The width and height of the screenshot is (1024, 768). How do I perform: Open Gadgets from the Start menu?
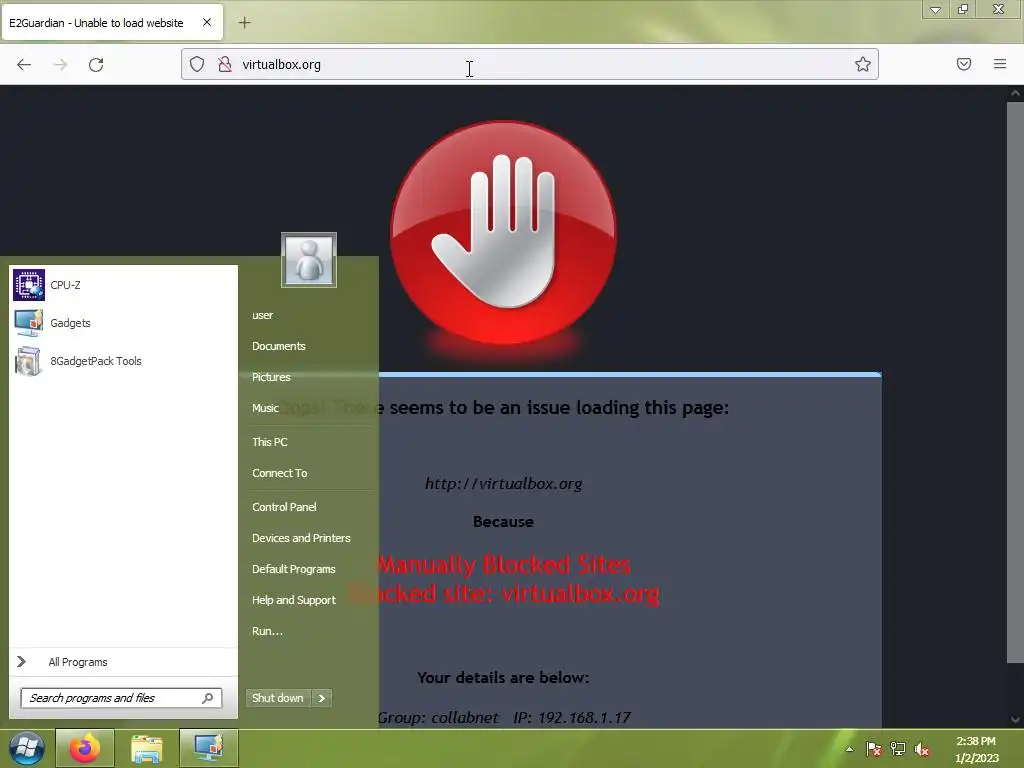[123, 323]
